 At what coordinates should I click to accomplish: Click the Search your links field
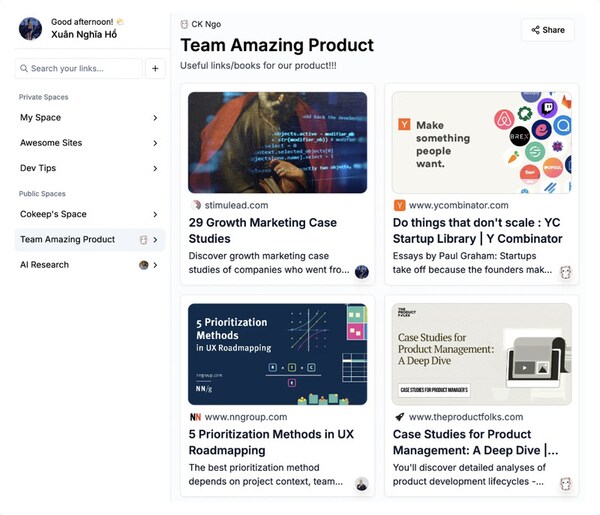click(x=80, y=68)
